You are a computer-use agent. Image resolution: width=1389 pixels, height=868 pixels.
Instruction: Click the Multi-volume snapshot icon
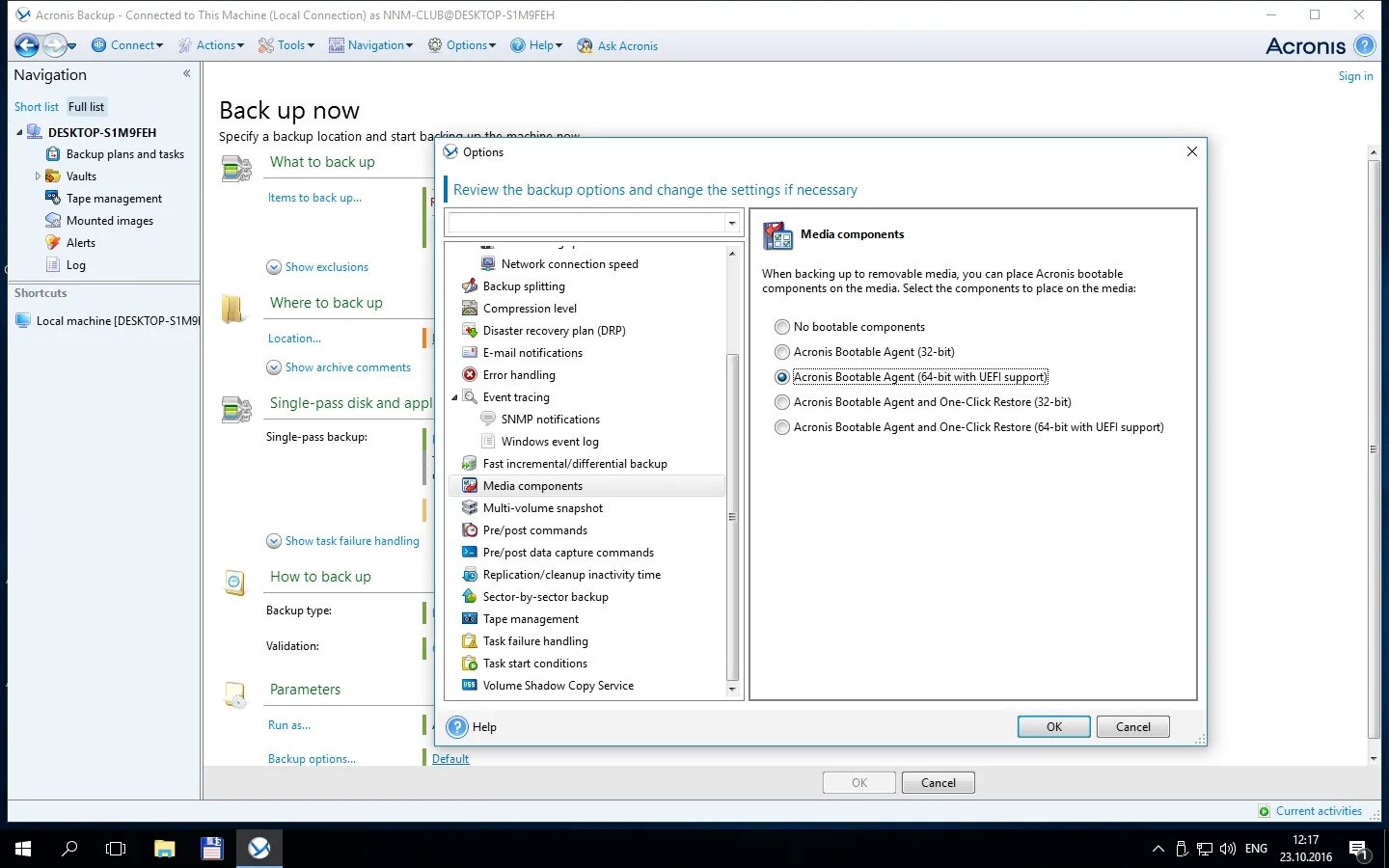pos(470,507)
